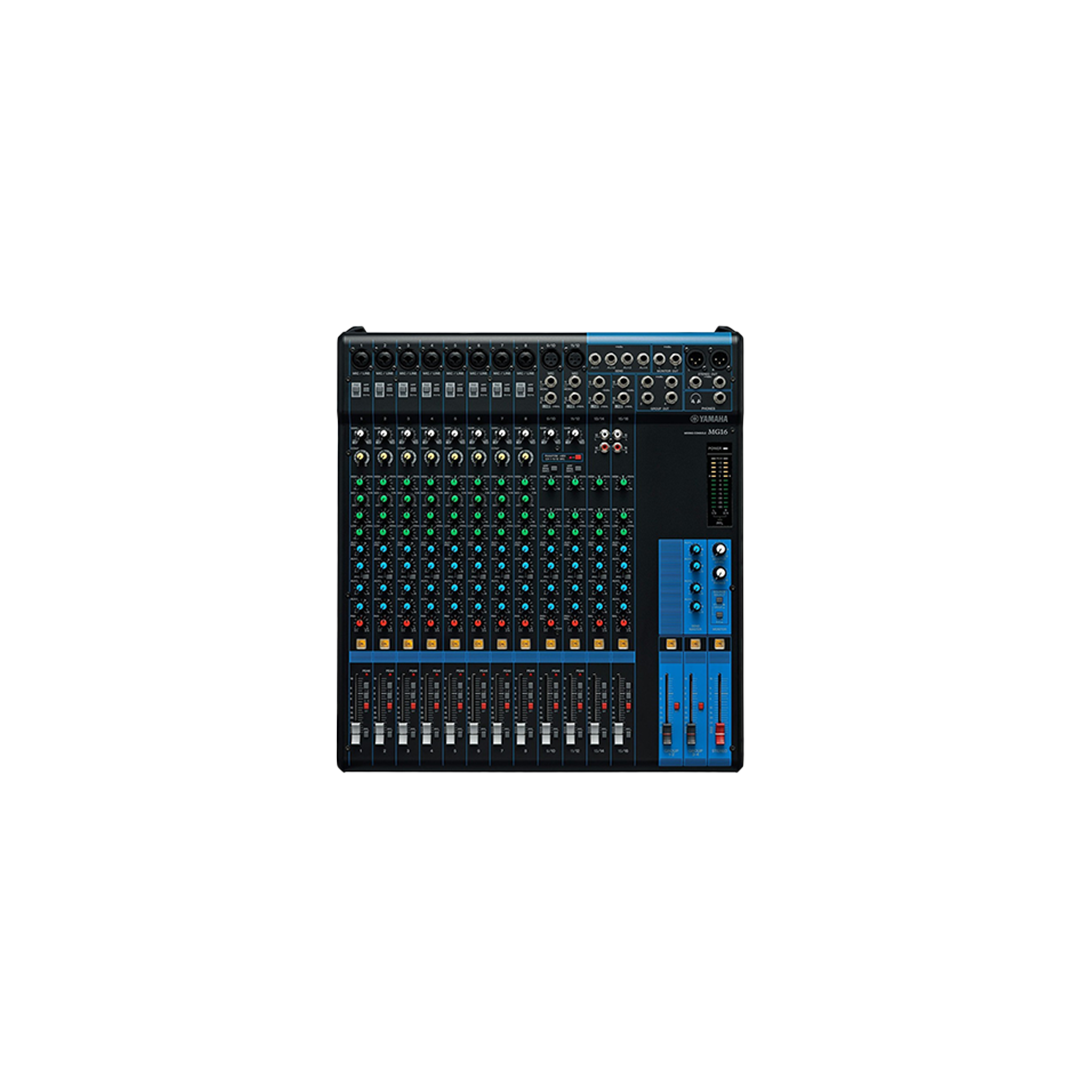Flip the PAD switch on channel 4
The height and width of the screenshot is (1080, 1080).
click(427, 391)
